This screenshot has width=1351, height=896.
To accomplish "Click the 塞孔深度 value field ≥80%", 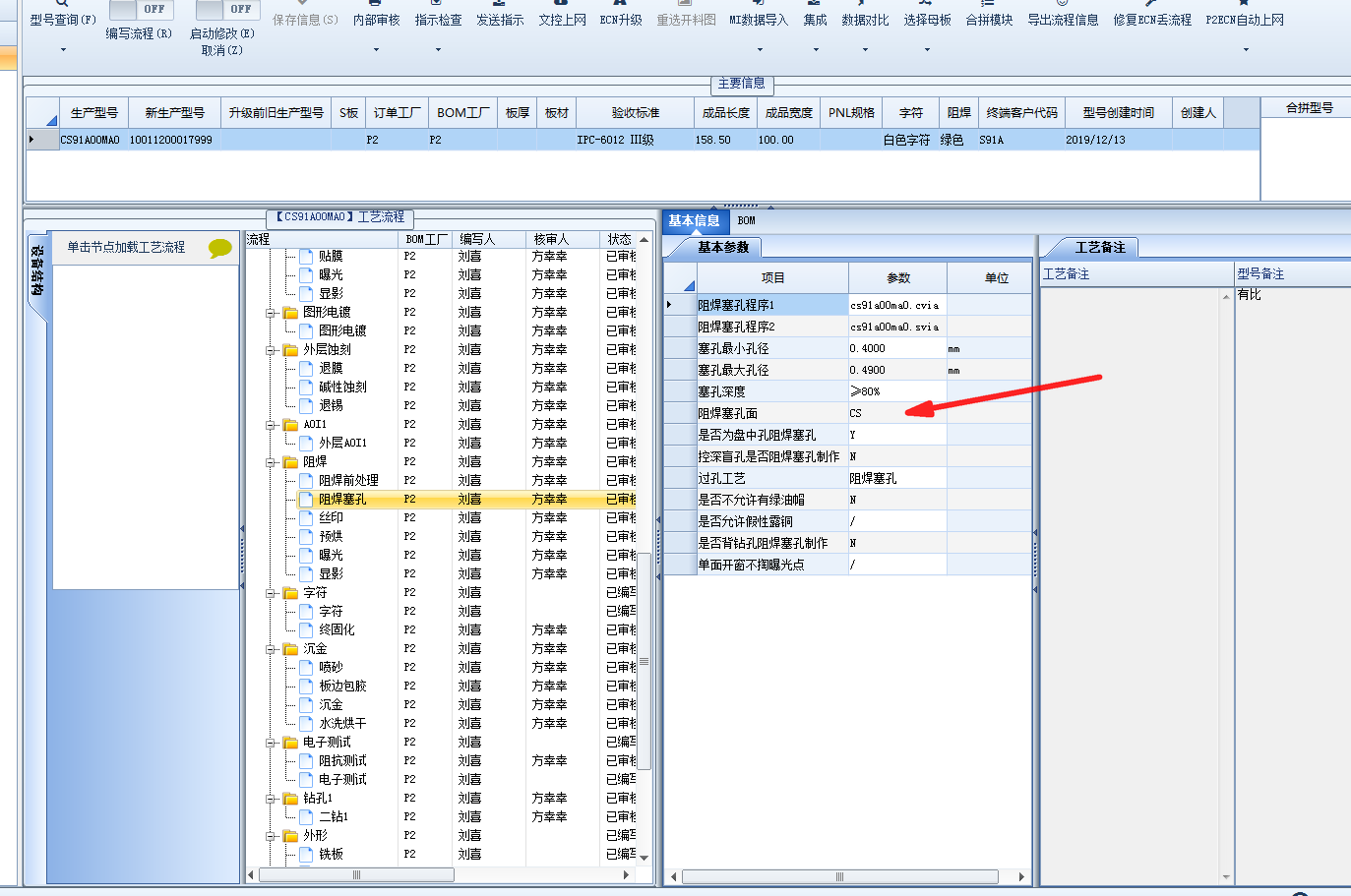I will 896,391.
